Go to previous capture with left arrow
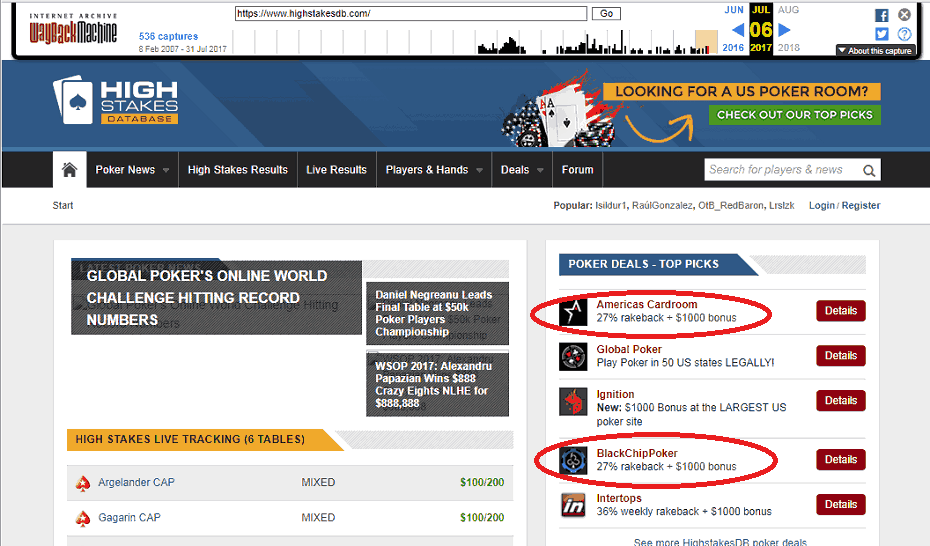The width and height of the screenshot is (930, 546). point(737,30)
